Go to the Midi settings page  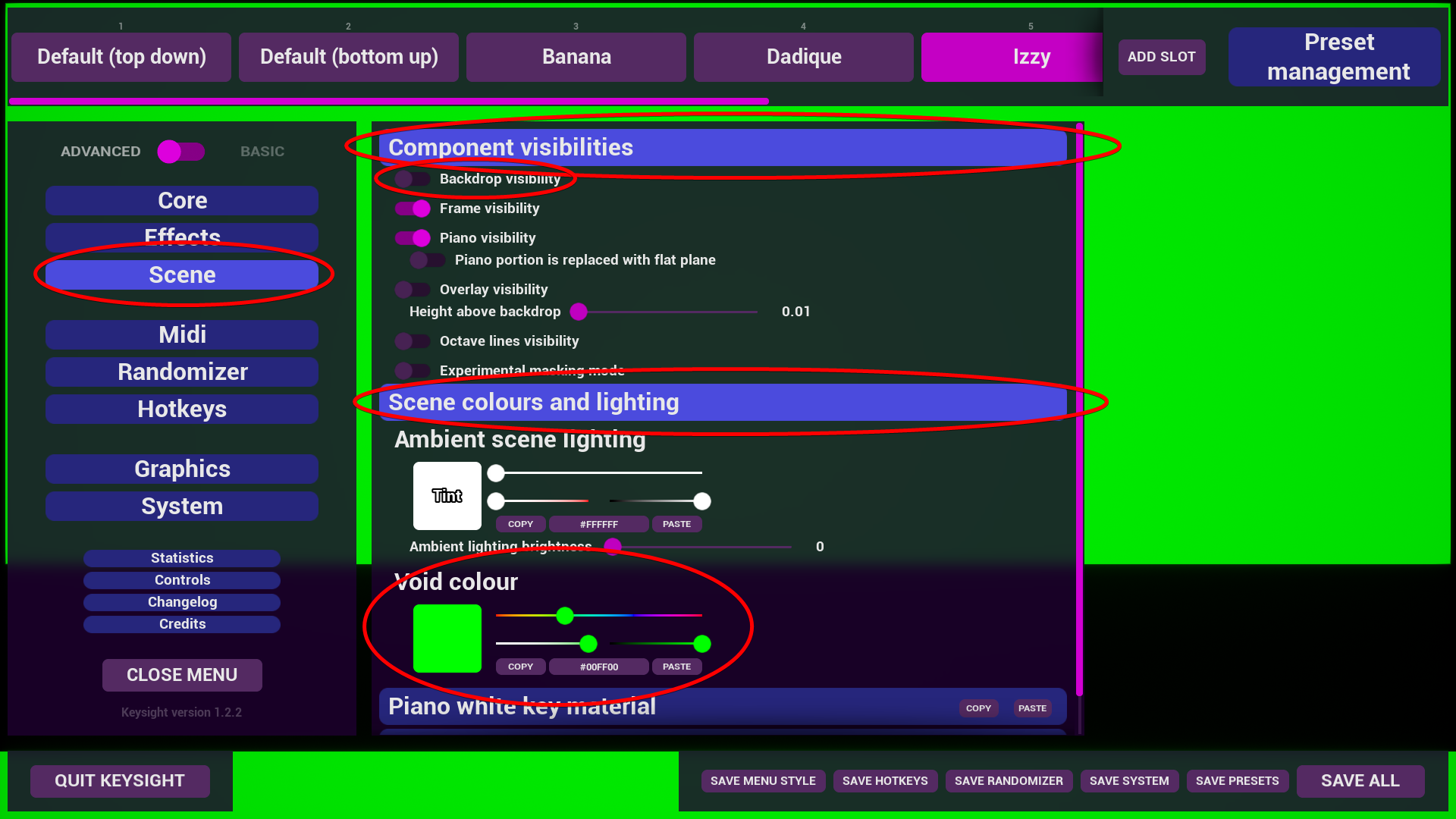(182, 334)
